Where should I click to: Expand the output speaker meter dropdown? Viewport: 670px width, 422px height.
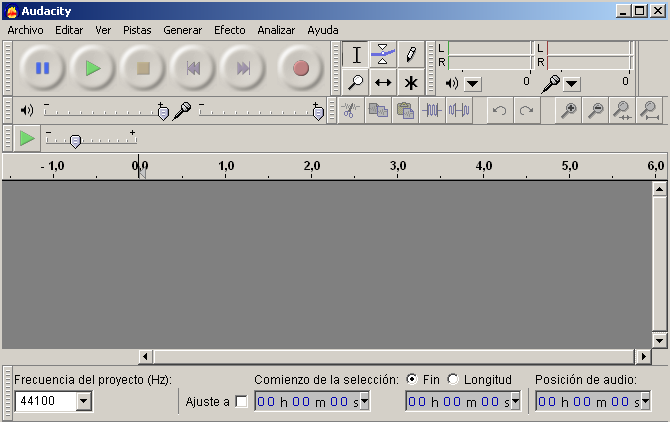[473, 84]
